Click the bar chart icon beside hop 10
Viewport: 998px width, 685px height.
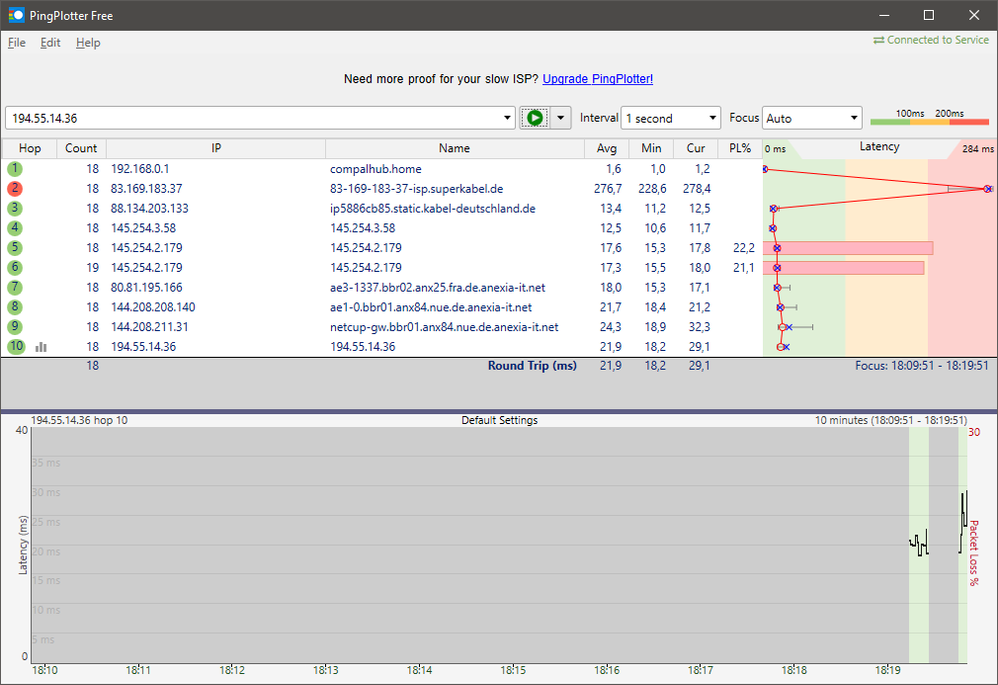pos(41,347)
